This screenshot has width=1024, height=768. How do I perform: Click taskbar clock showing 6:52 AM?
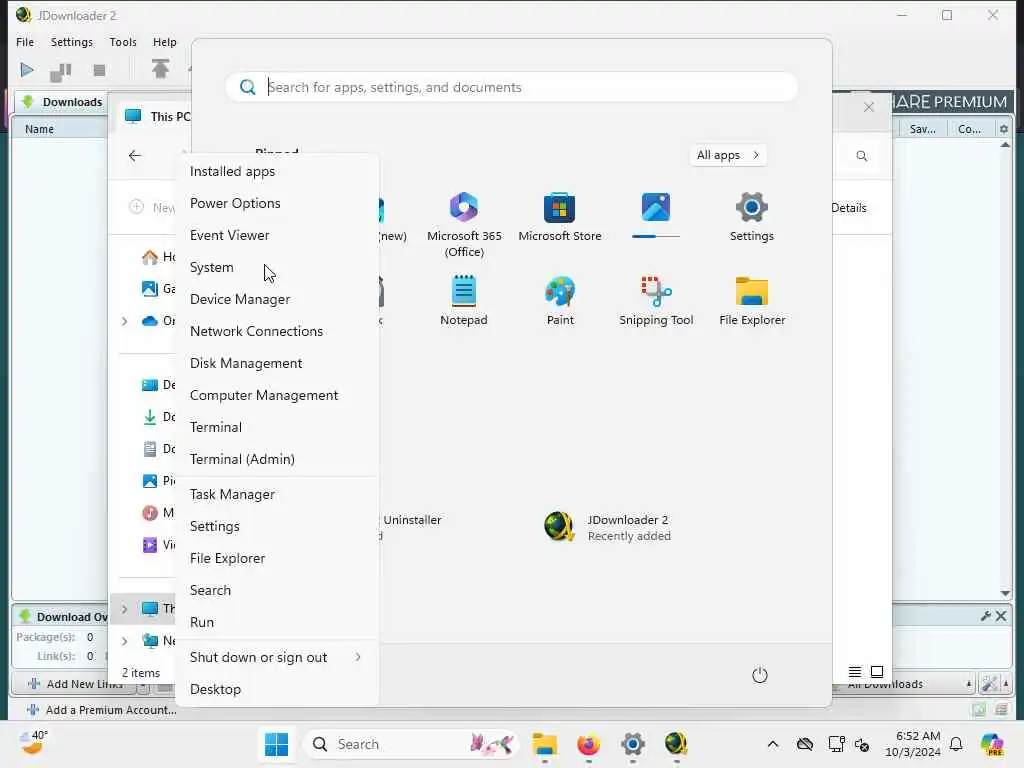(x=913, y=744)
